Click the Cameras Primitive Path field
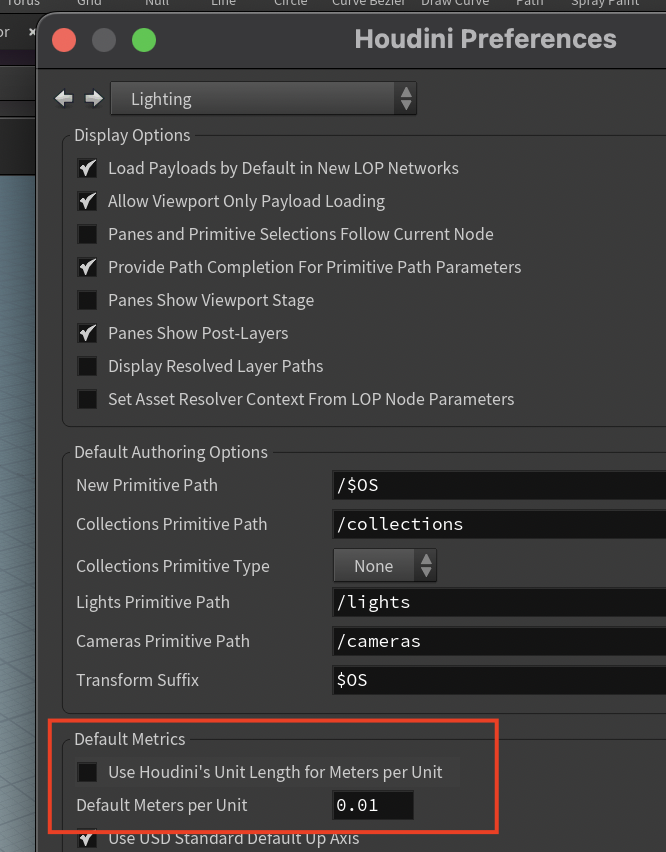This screenshot has width=666, height=852. point(499,641)
